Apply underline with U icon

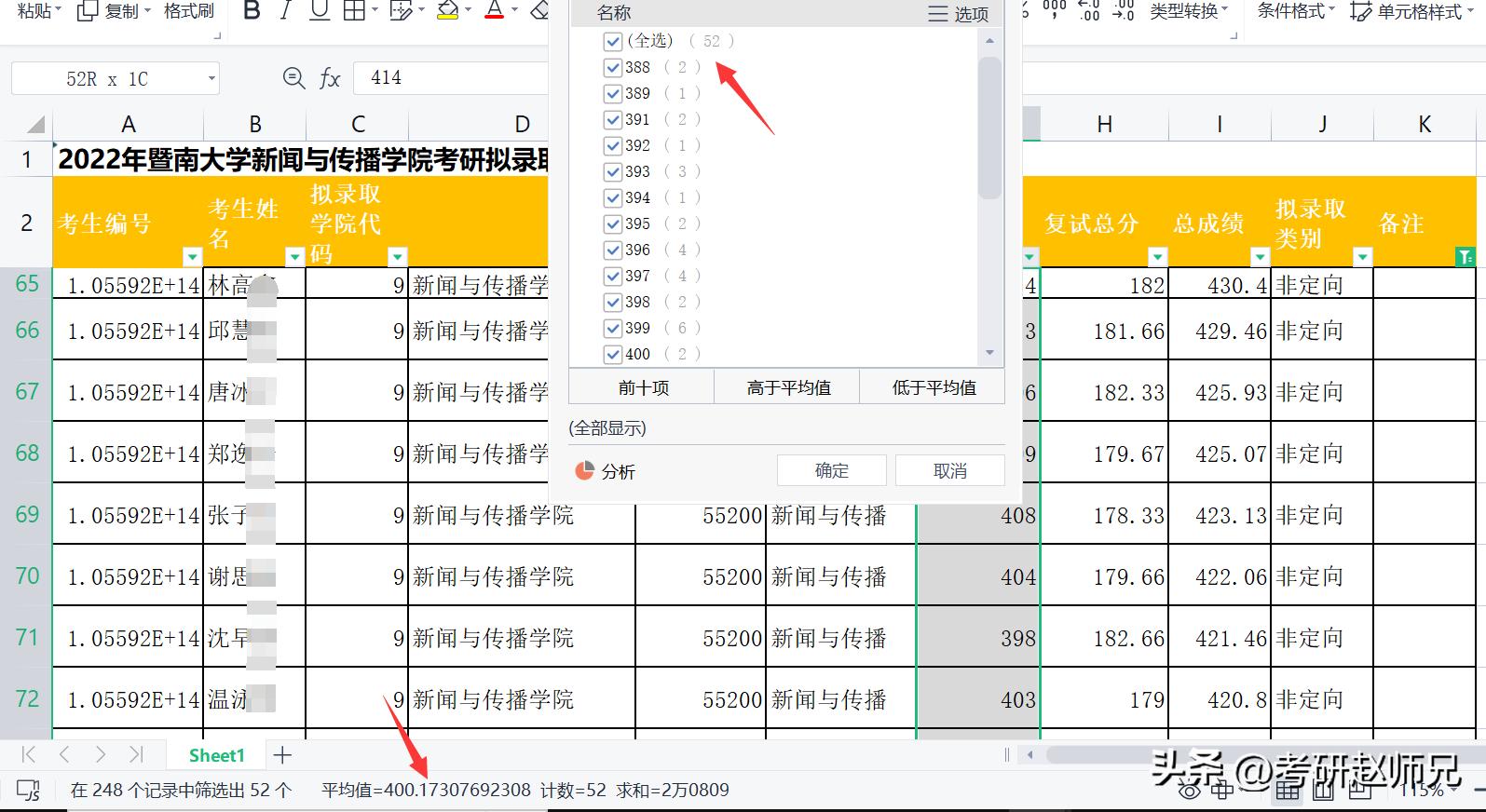click(x=320, y=11)
